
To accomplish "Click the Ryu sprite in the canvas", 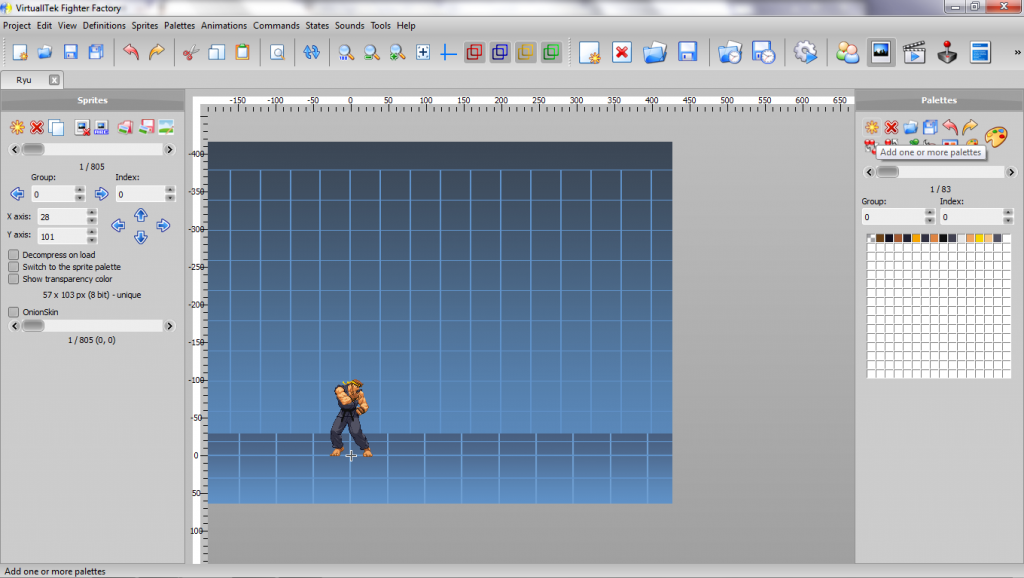I will (x=351, y=418).
